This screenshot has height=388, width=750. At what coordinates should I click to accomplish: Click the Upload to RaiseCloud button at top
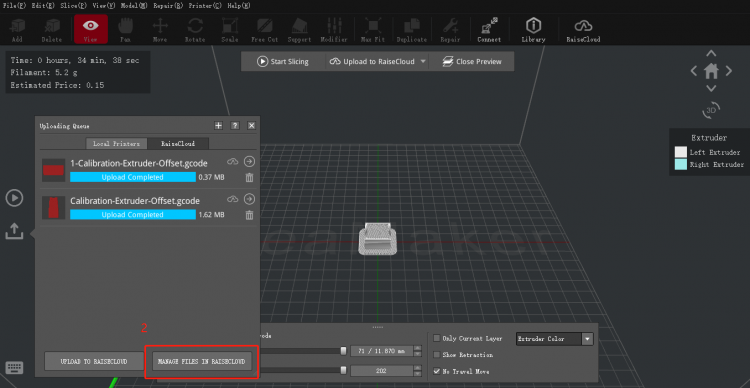[373, 62]
